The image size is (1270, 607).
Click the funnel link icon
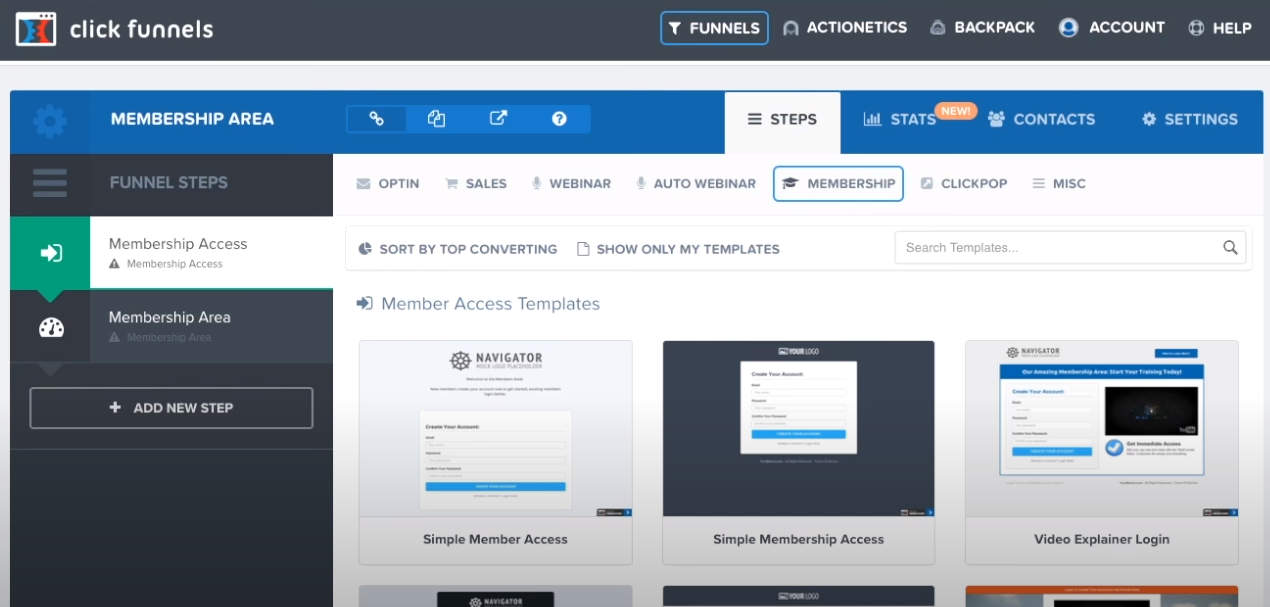click(377, 119)
